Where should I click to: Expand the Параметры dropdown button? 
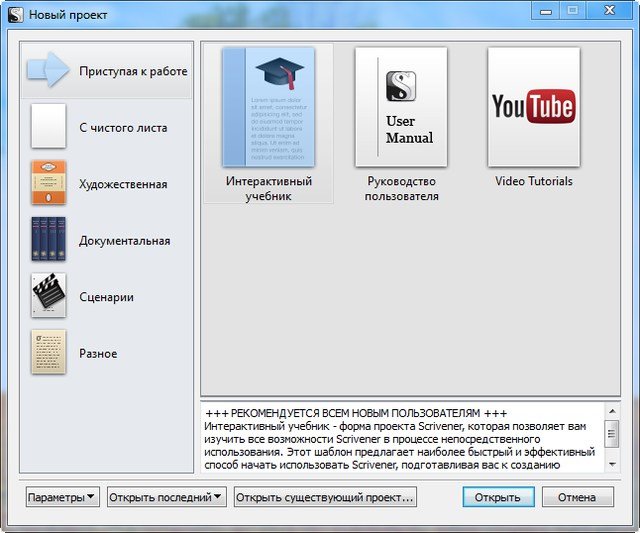point(62,497)
